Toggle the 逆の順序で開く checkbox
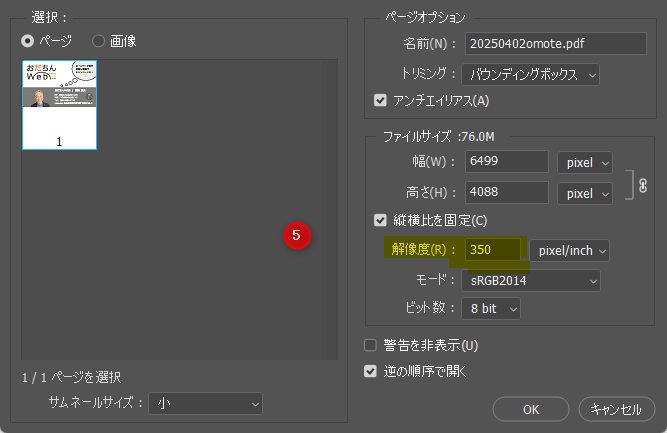This screenshot has height=433, width=667. tap(372, 371)
